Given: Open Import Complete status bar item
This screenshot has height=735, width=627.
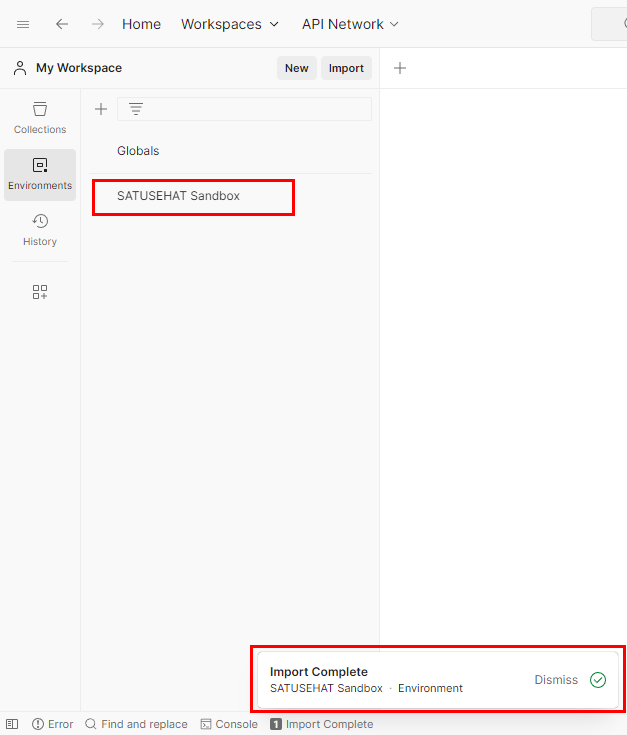Looking at the screenshot, I should (x=321, y=724).
